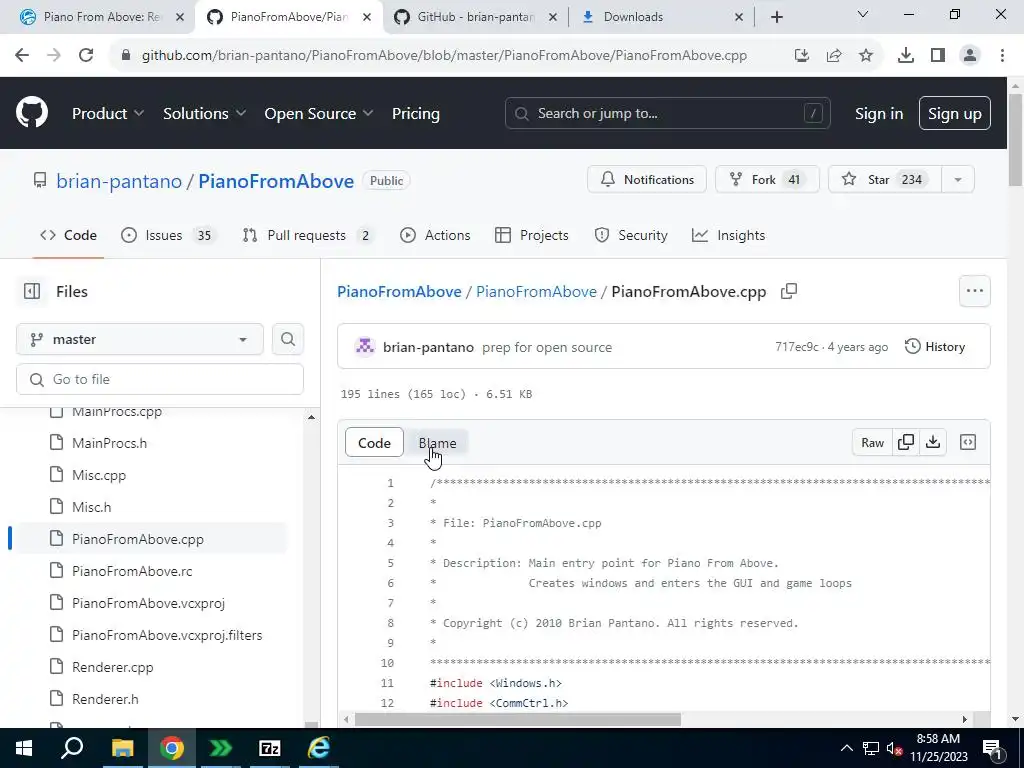This screenshot has width=1024, height=768.
Task: Switch to Blame view toggle
Action: [x=437, y=443]
